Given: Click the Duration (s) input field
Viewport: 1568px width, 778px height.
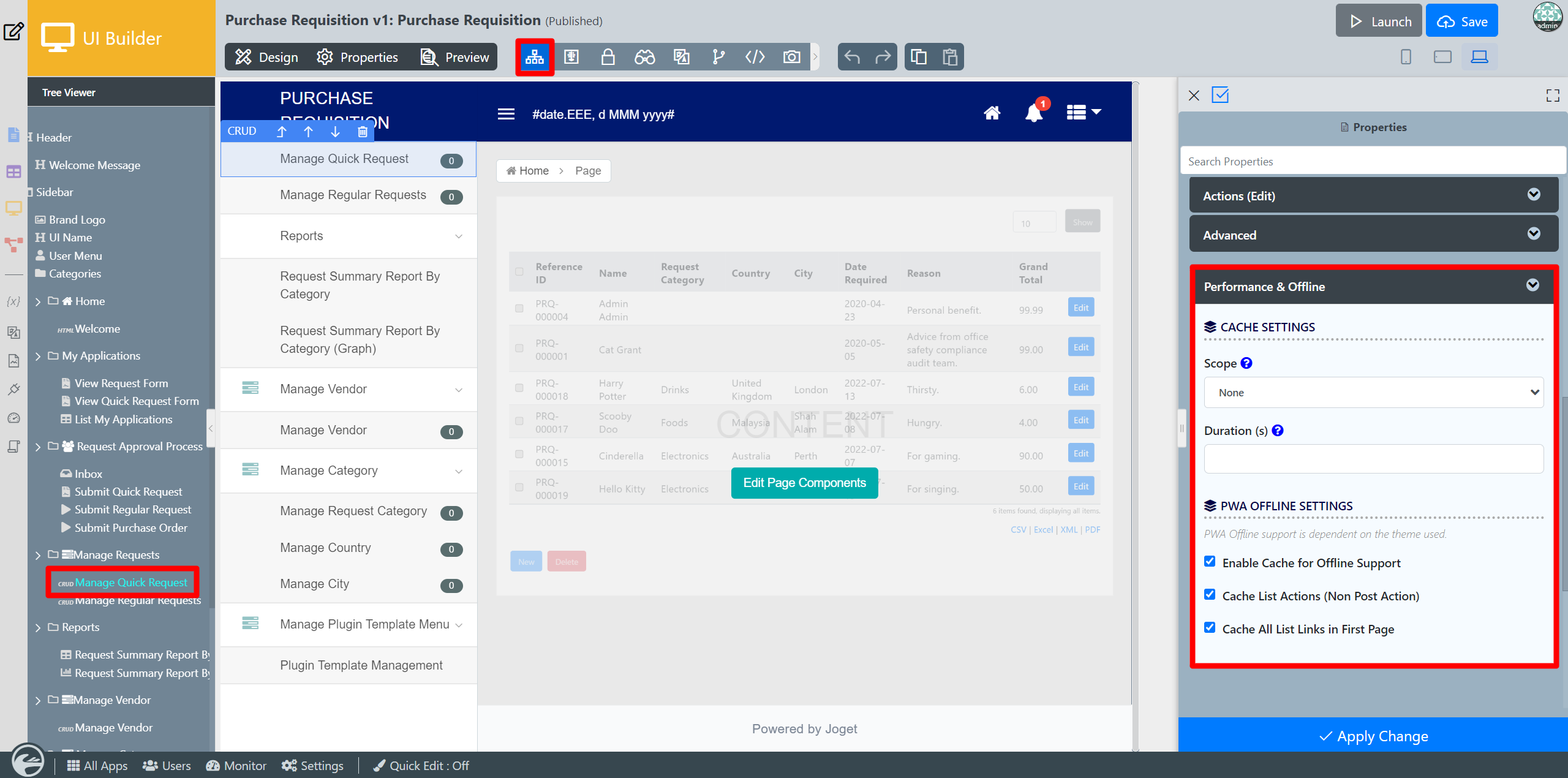Looking at the screenshot, I should (x=1373, y=459).
